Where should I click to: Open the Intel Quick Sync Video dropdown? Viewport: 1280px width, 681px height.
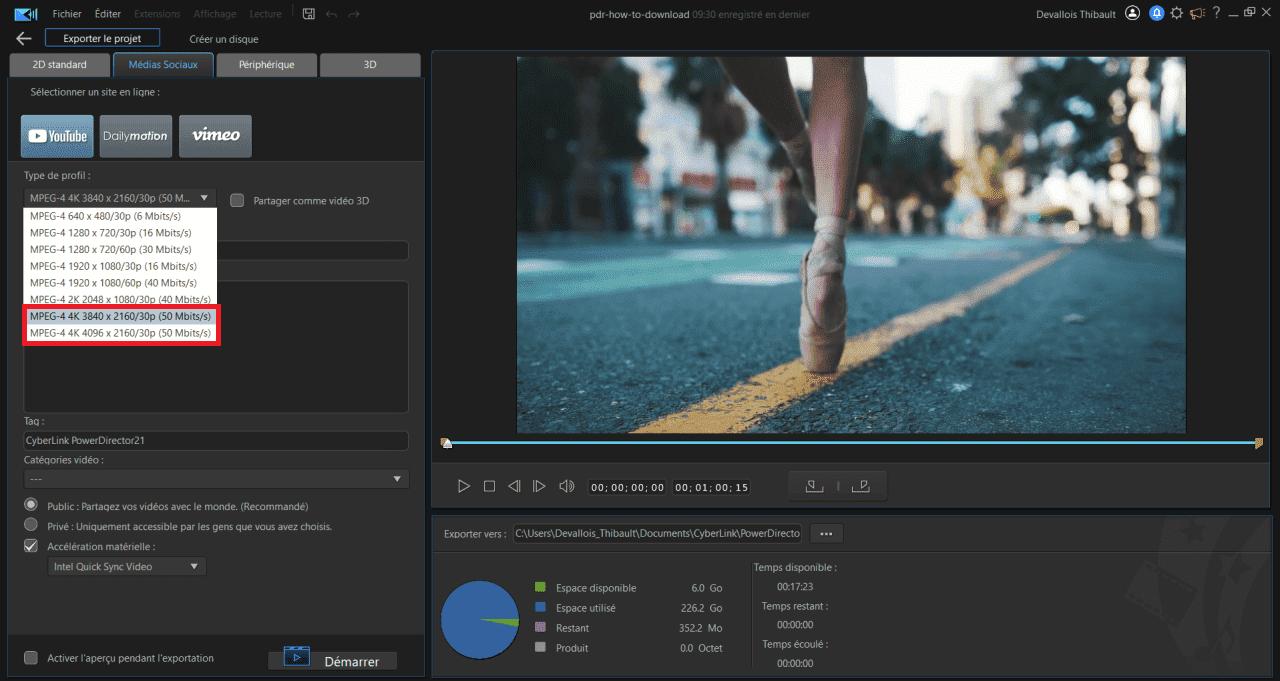[127, 566]
